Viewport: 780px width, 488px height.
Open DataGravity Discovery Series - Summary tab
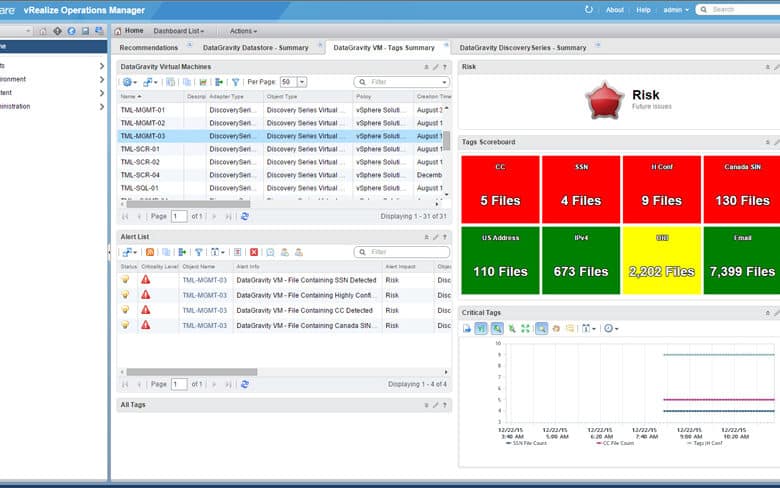[x=523, y=48]
